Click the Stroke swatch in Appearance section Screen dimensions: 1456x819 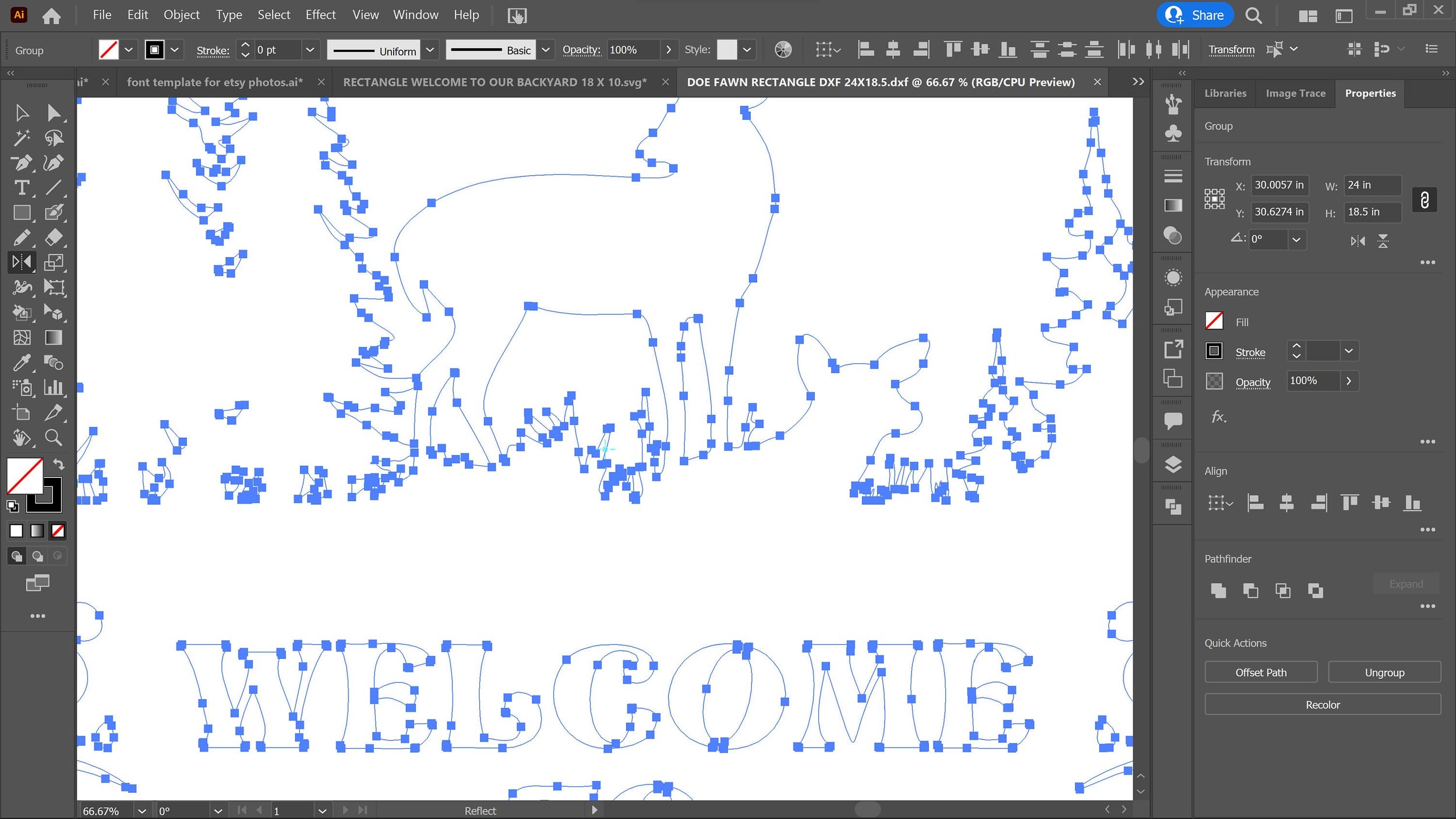click(1214, 351)
